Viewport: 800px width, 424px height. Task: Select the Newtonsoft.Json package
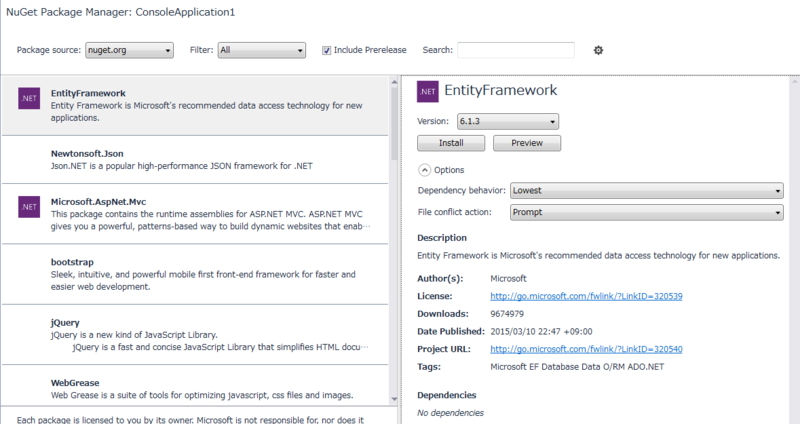click(x=195, y=160)
